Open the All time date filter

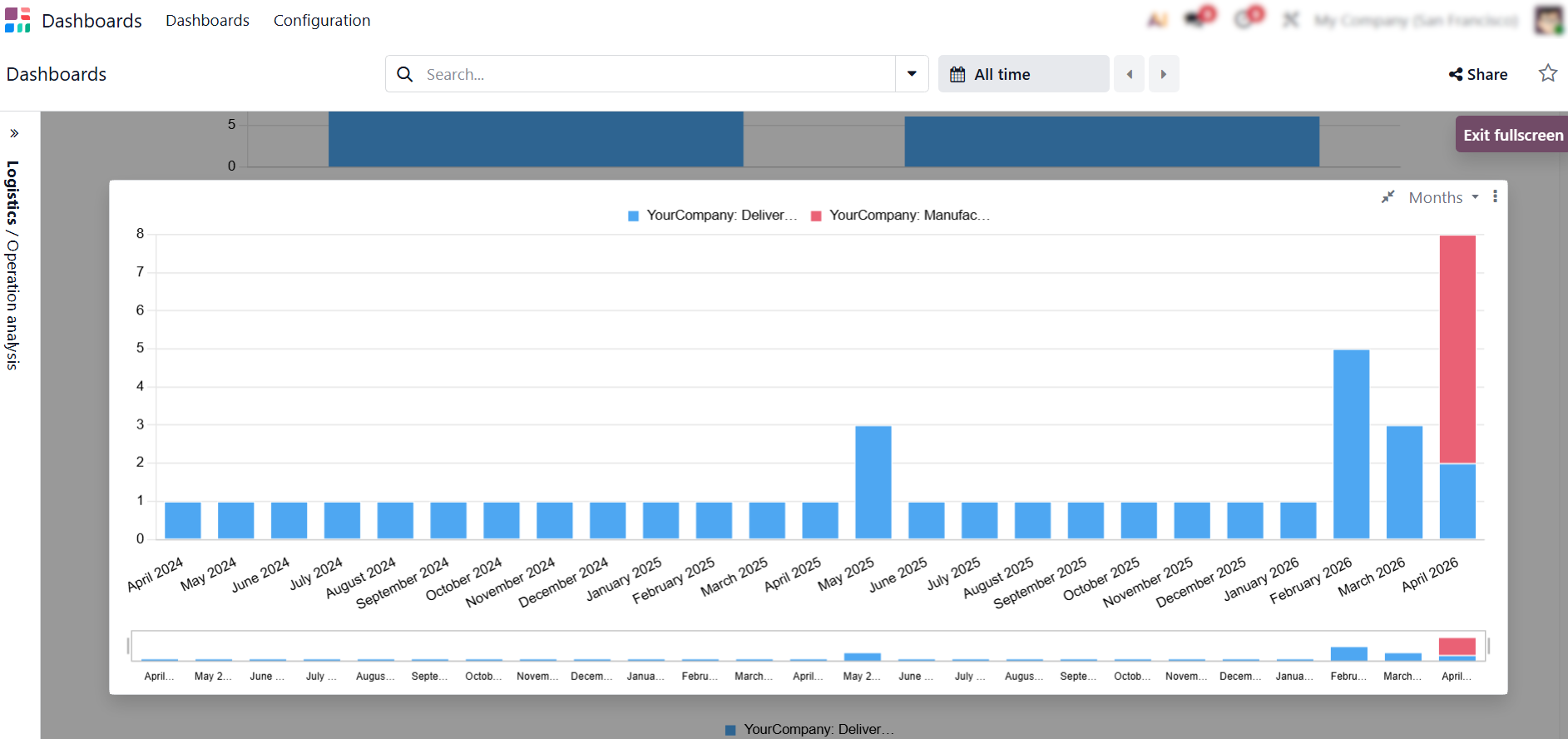pos(1022,74)
